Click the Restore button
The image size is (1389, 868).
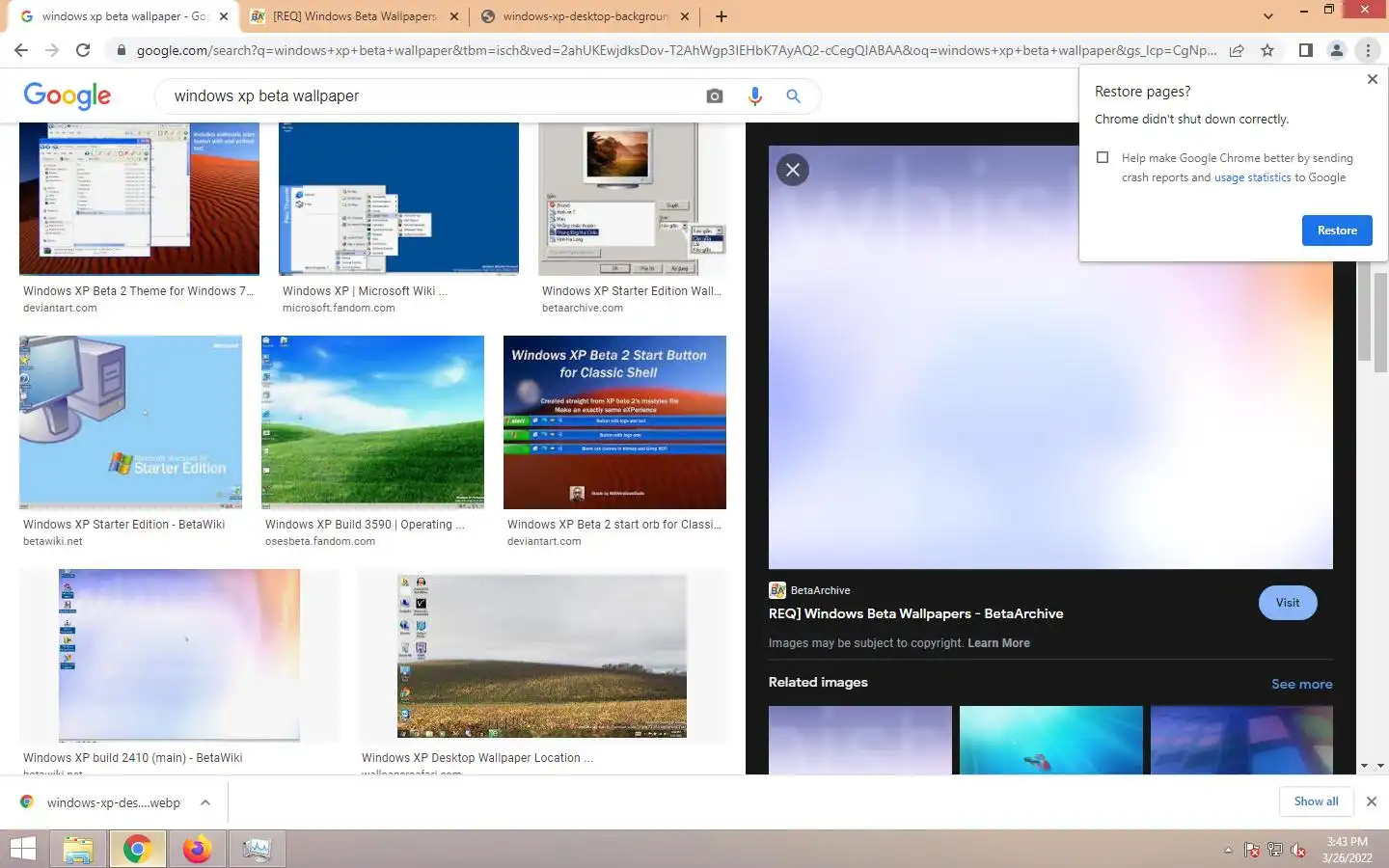(x=1337, y=231)
